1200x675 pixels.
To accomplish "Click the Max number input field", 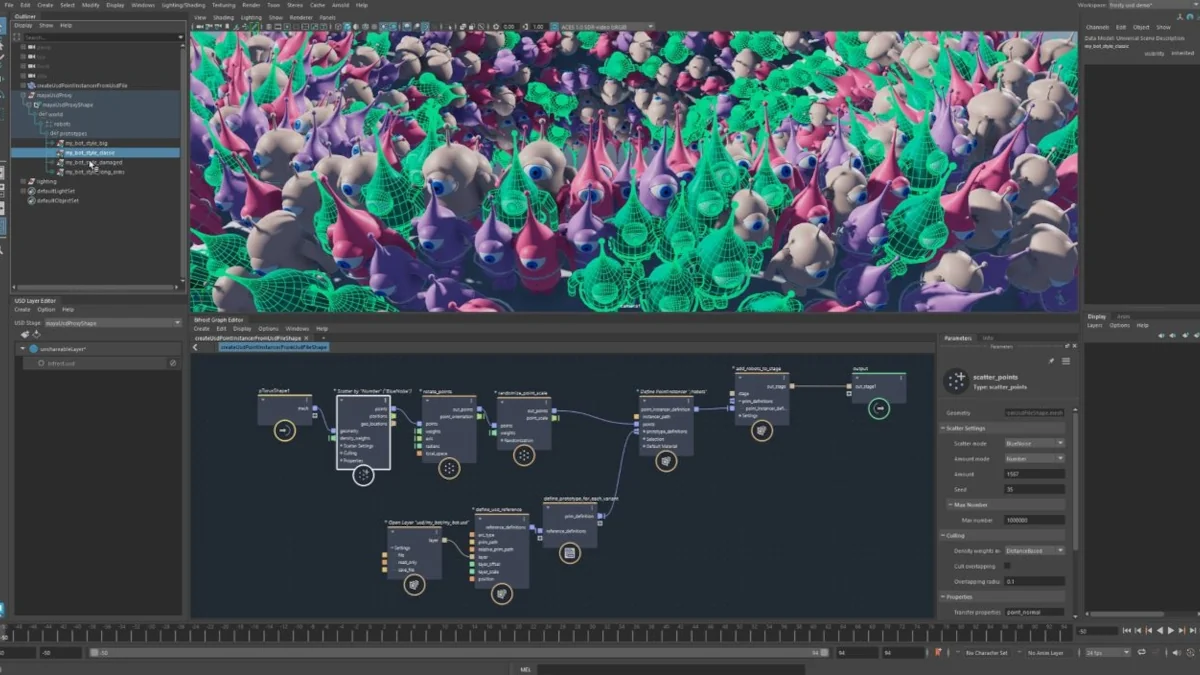I will click(x=1034, y=520).
